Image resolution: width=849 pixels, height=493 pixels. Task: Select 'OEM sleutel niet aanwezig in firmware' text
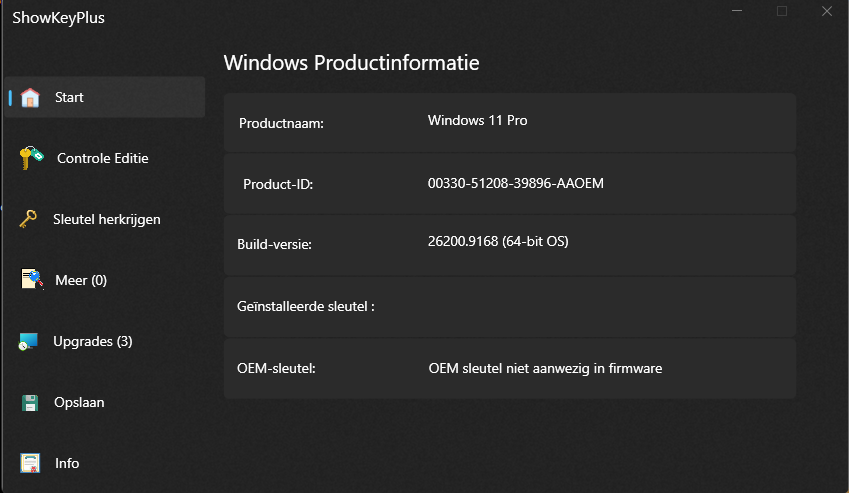point(545,369)
